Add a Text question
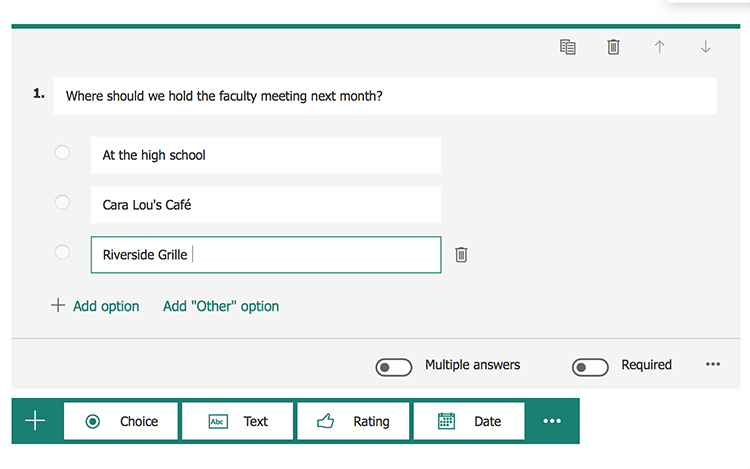750x469 pixels. (238, 421)
